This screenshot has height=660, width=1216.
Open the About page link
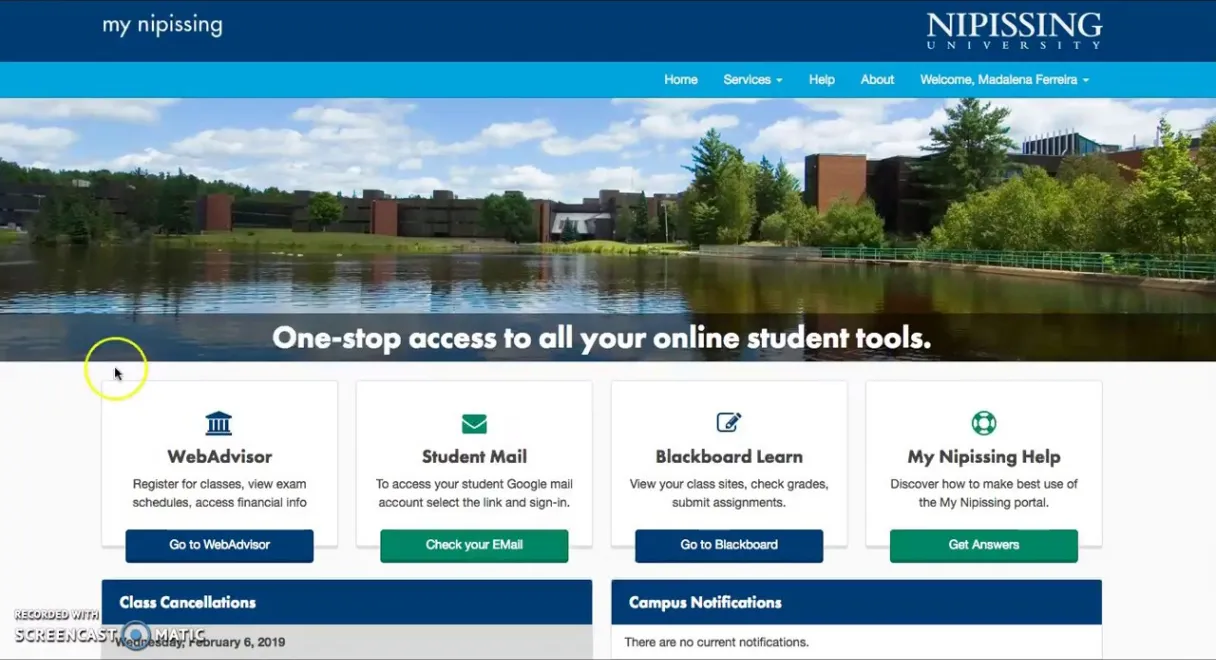pos(878,80)
